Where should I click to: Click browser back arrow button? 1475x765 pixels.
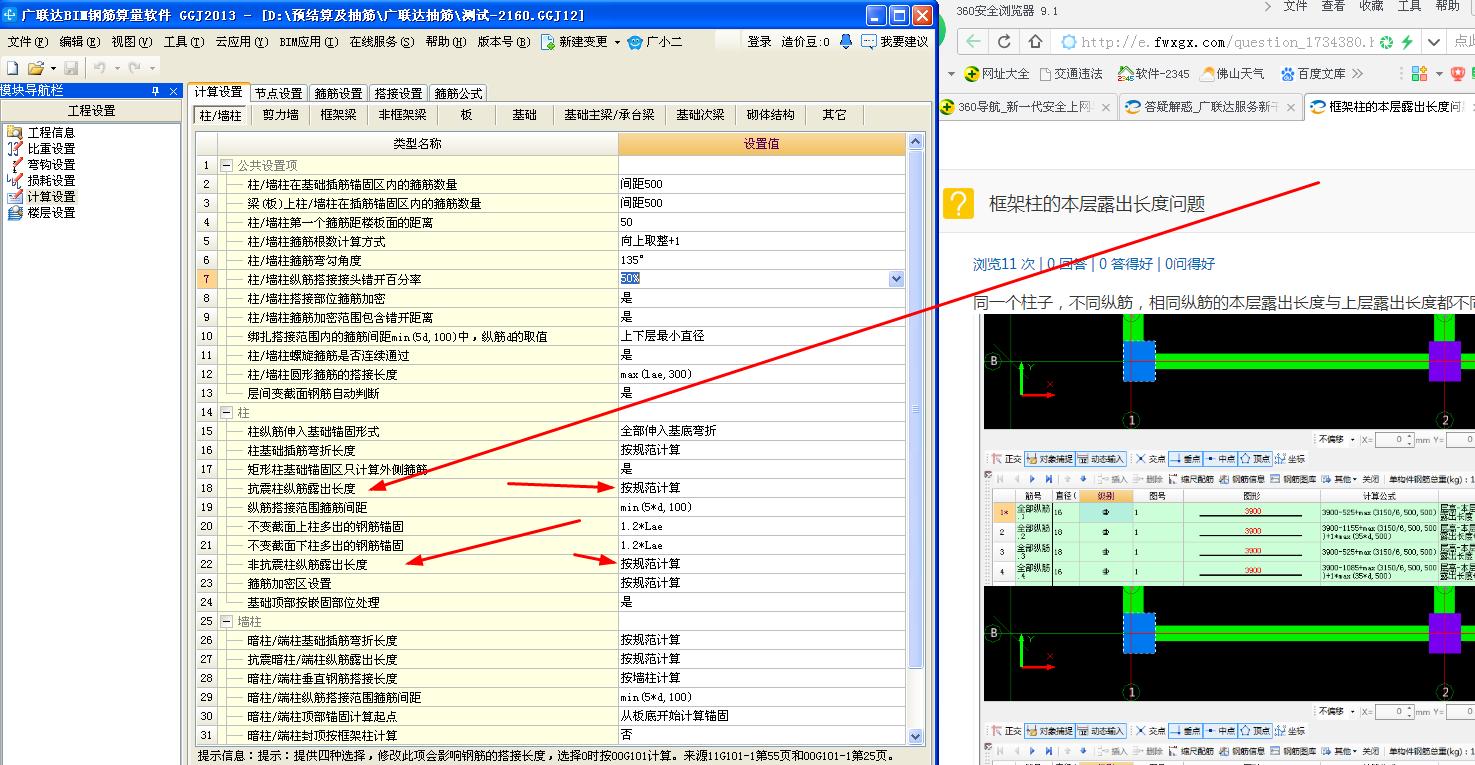[x=975, y=42]
